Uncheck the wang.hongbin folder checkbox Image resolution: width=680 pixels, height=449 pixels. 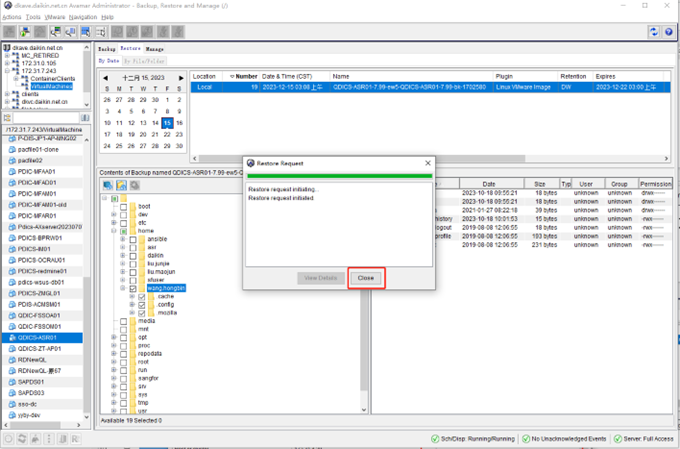click(x=132, y=288)
